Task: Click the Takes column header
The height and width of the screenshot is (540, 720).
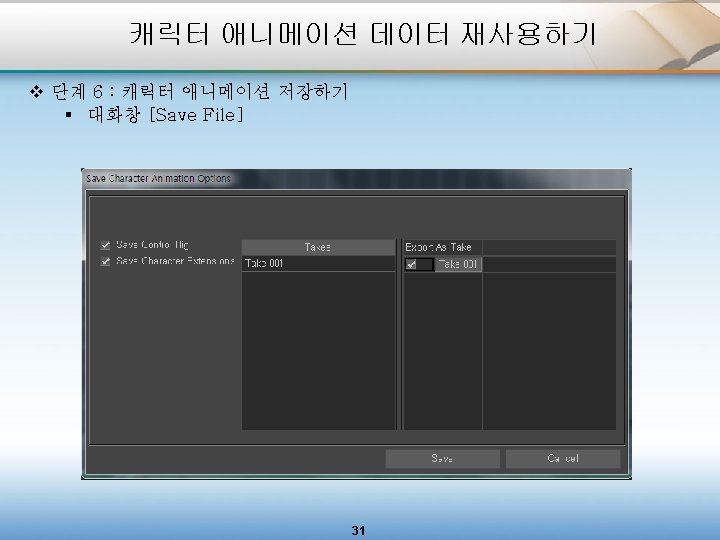Action: 318,247
